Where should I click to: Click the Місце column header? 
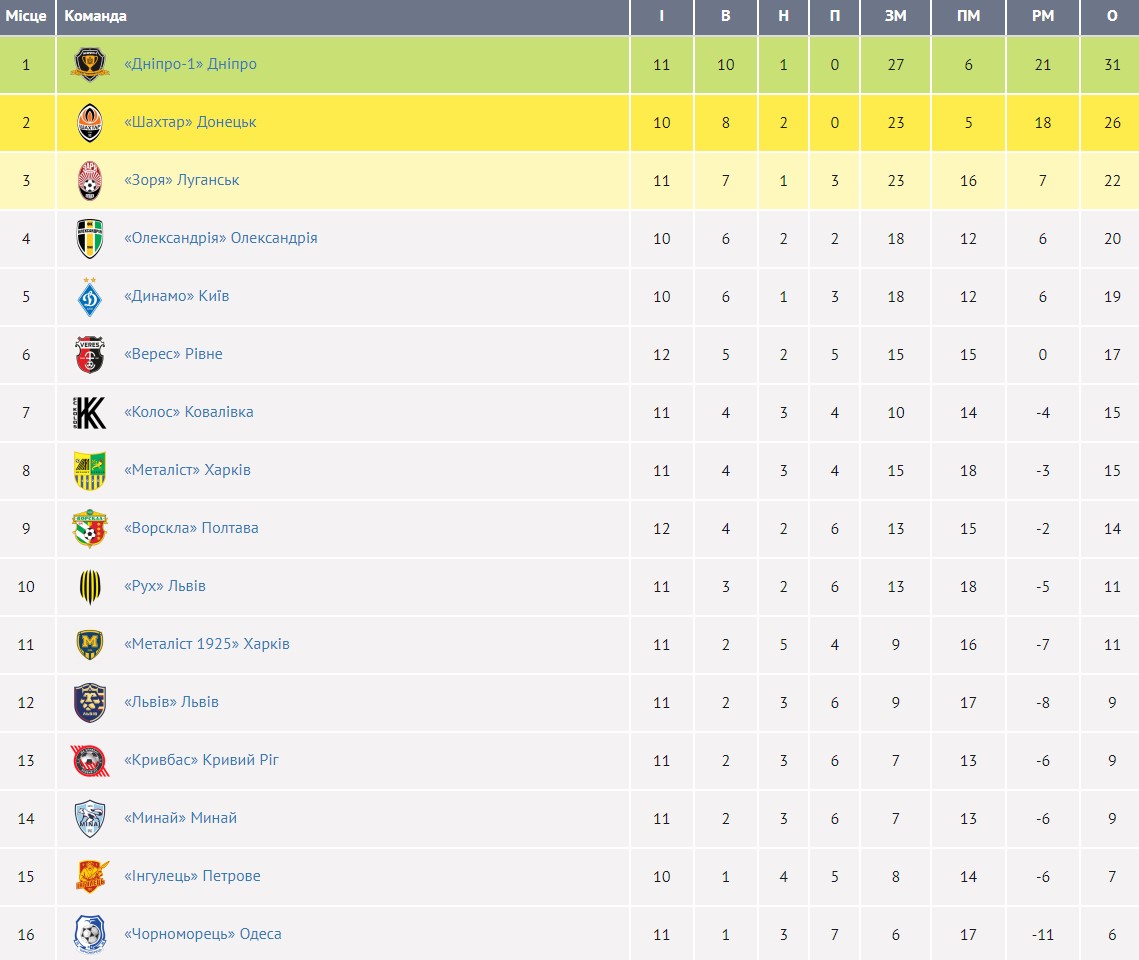click(x=27, y=16)
